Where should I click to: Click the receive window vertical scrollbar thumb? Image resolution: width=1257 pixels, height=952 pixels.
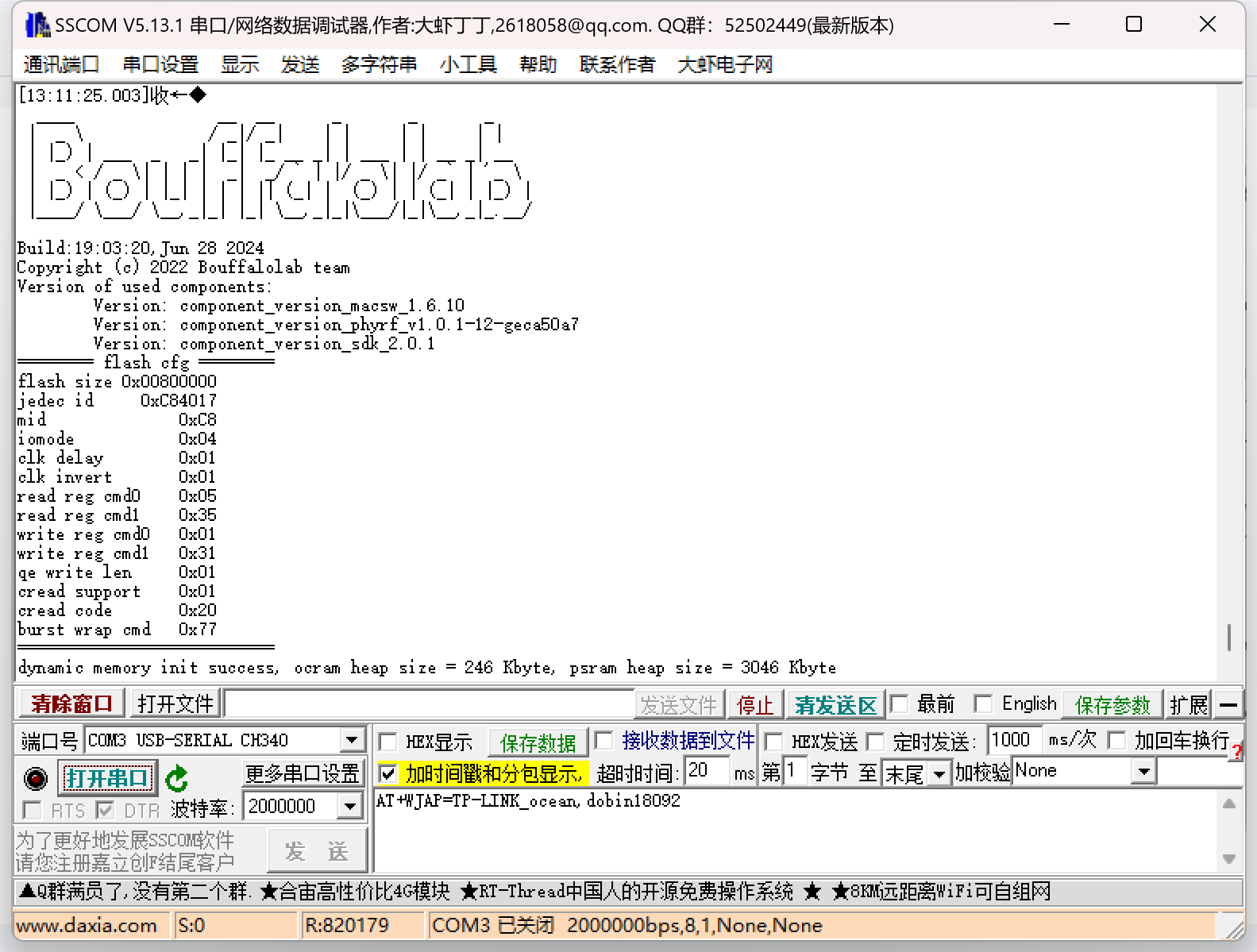point(1229,637)
